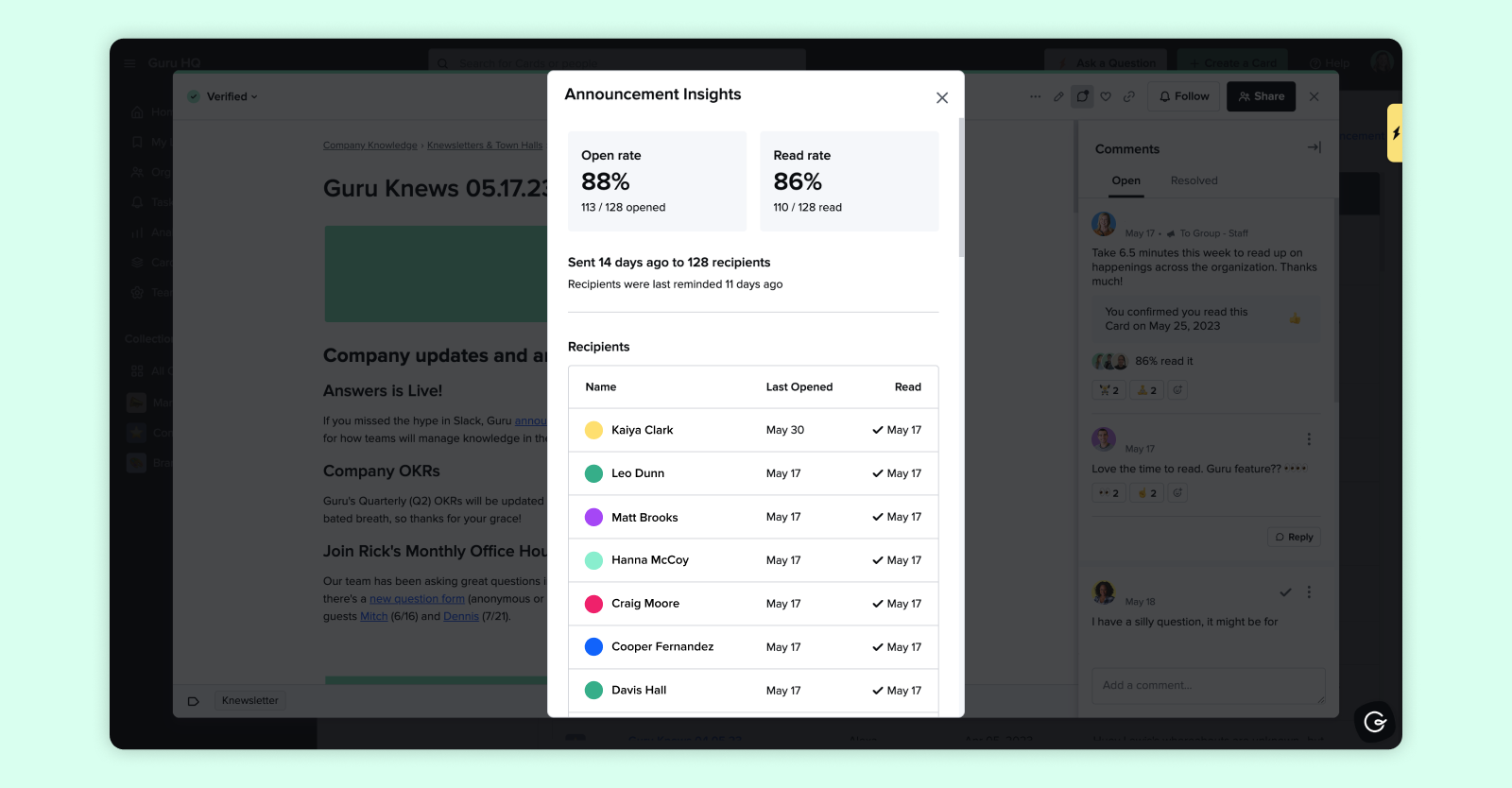The image size is (1512, 788).
Task: Click the Dennis link in Office Hours section
Action: [461, 616]
